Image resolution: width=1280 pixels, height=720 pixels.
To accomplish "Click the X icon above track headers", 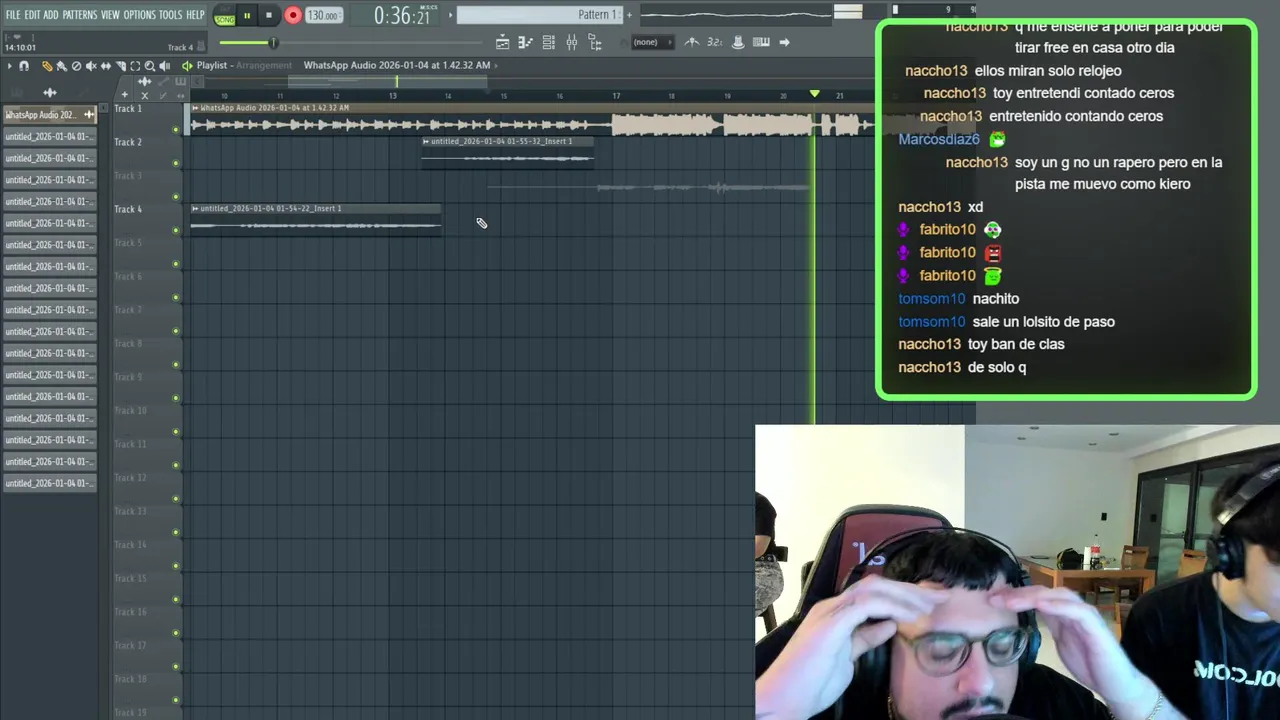I will tap(144, 95).
